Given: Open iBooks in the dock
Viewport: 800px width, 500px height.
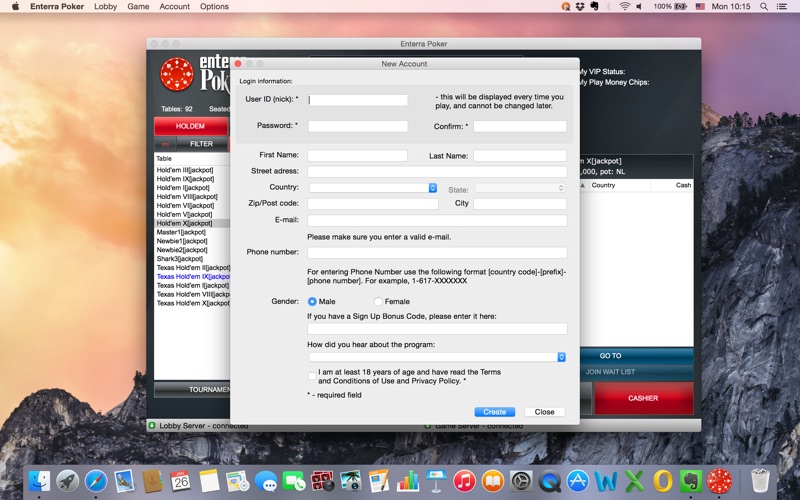Looking at the screenshot, I should point(493,481).
